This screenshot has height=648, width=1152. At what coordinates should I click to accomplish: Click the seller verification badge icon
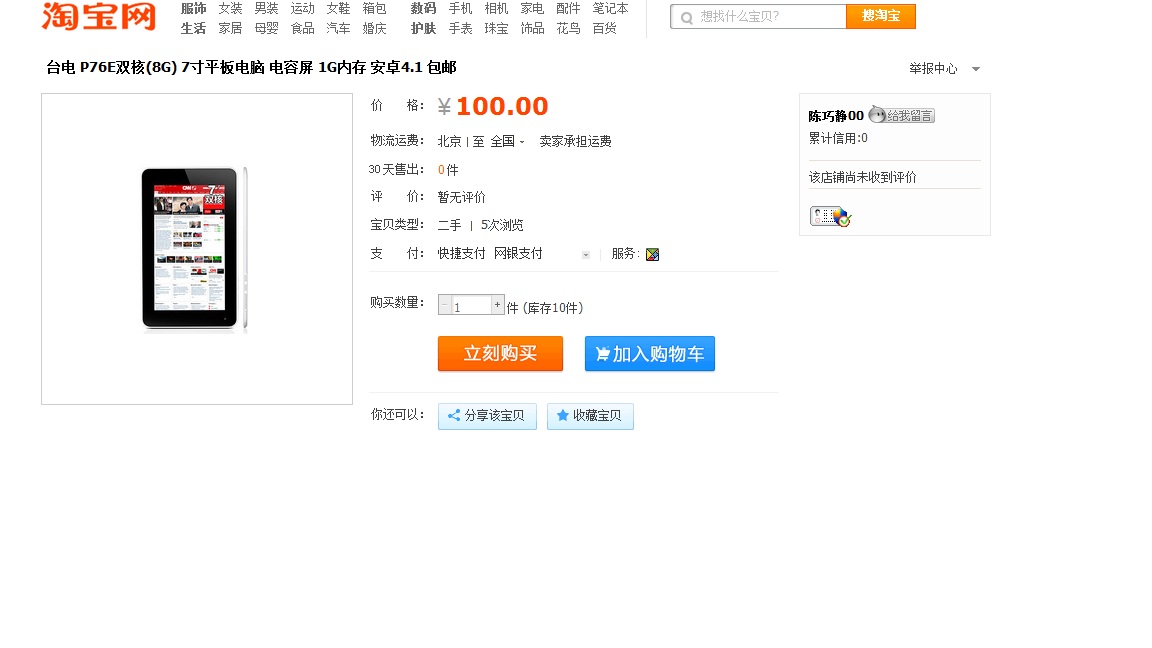pyautogui.click(x=830, y=216)
